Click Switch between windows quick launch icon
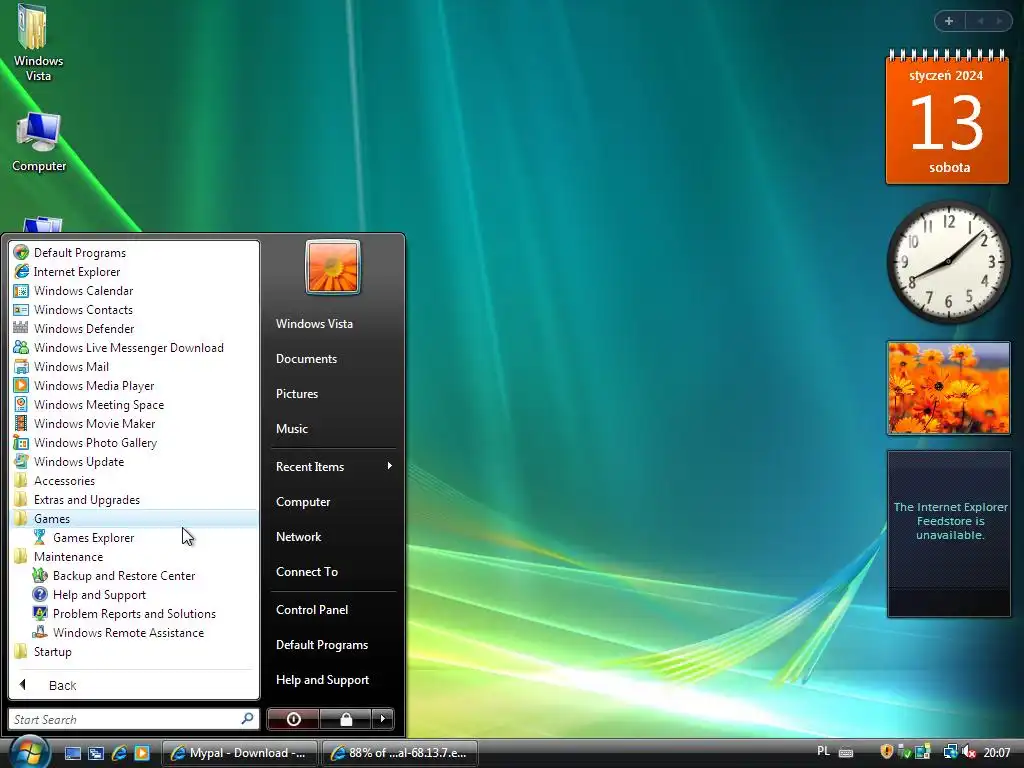The width and height of the screenshot is (1024, 768). point(96,753)
